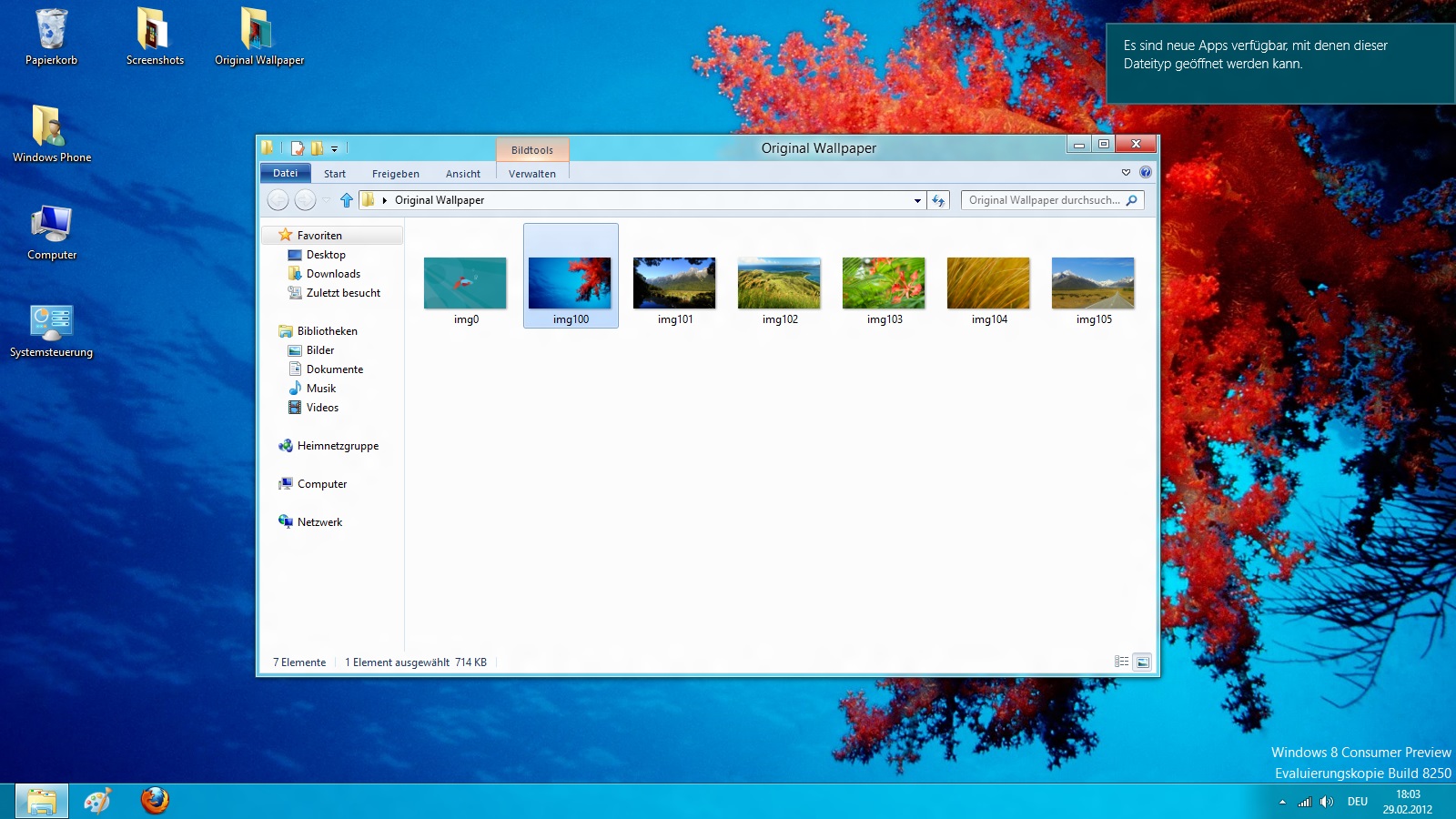The width and height of the screenshot is (1456, 819).
Task: Open Desktop under Favoriten
Action: coord(326,255)
